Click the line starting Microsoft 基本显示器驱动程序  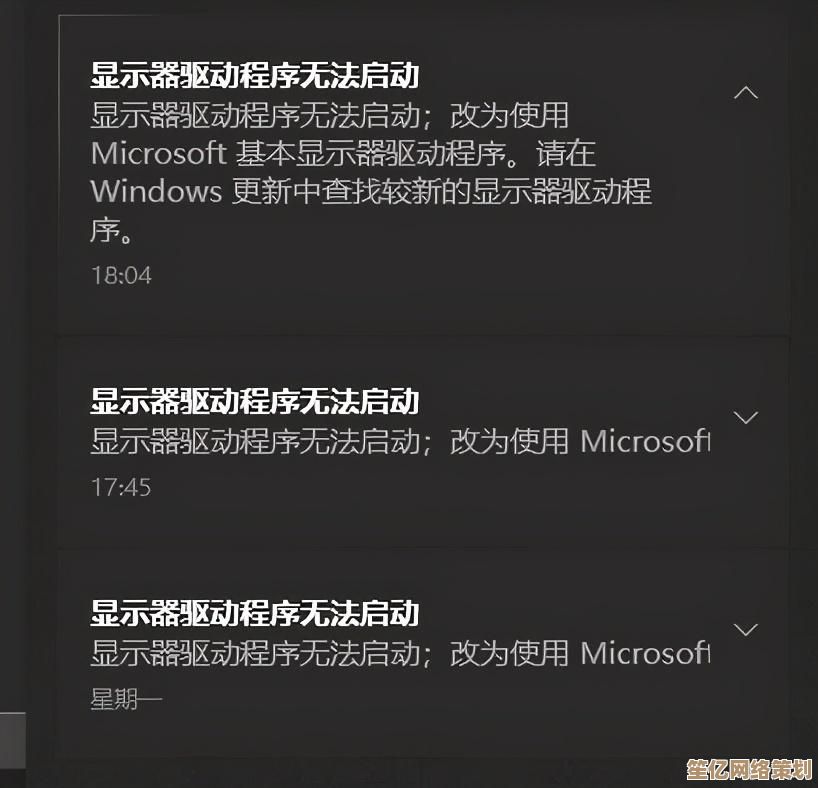(x=343, y=153)
